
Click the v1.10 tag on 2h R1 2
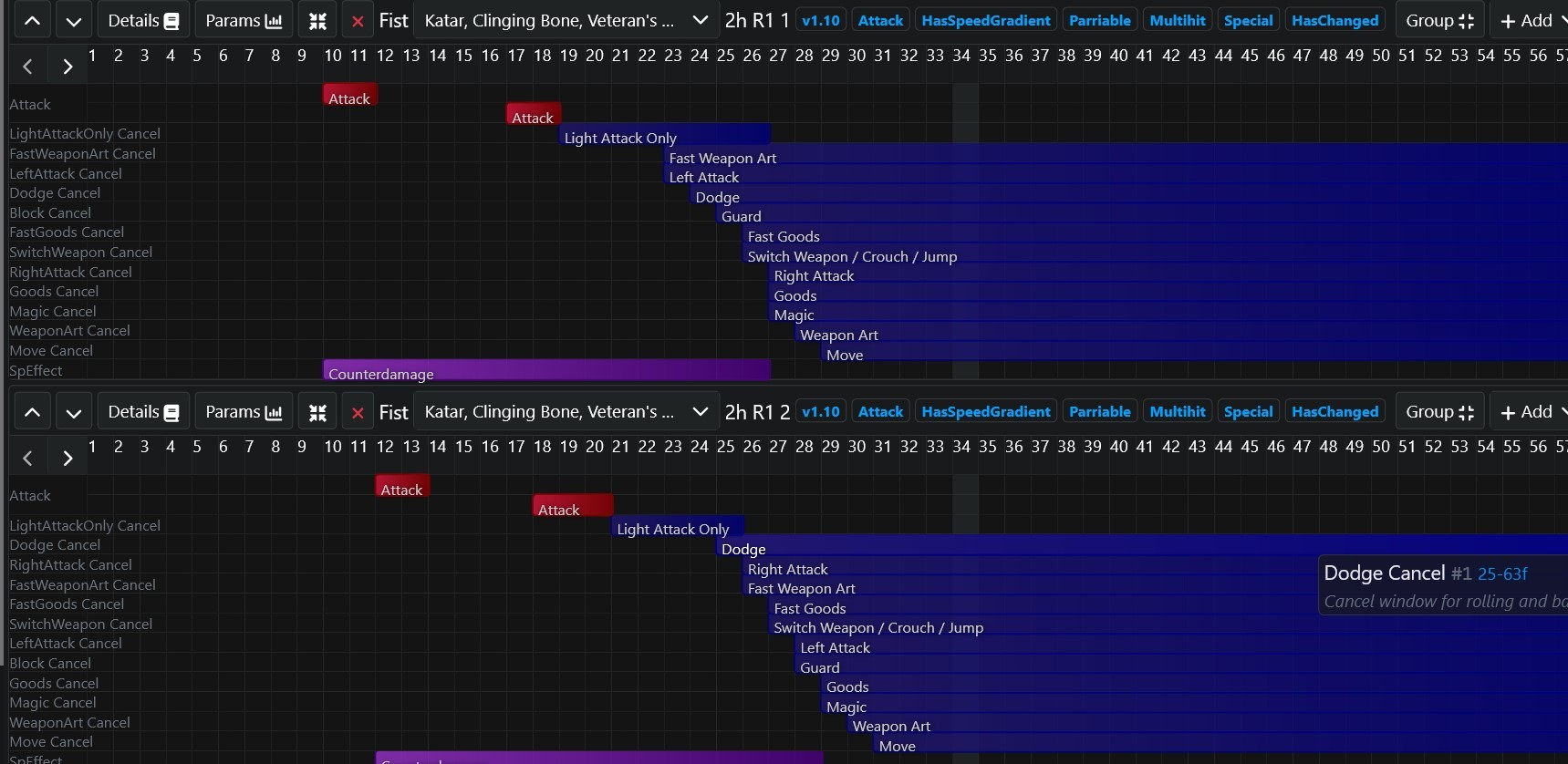pos(821,411)
